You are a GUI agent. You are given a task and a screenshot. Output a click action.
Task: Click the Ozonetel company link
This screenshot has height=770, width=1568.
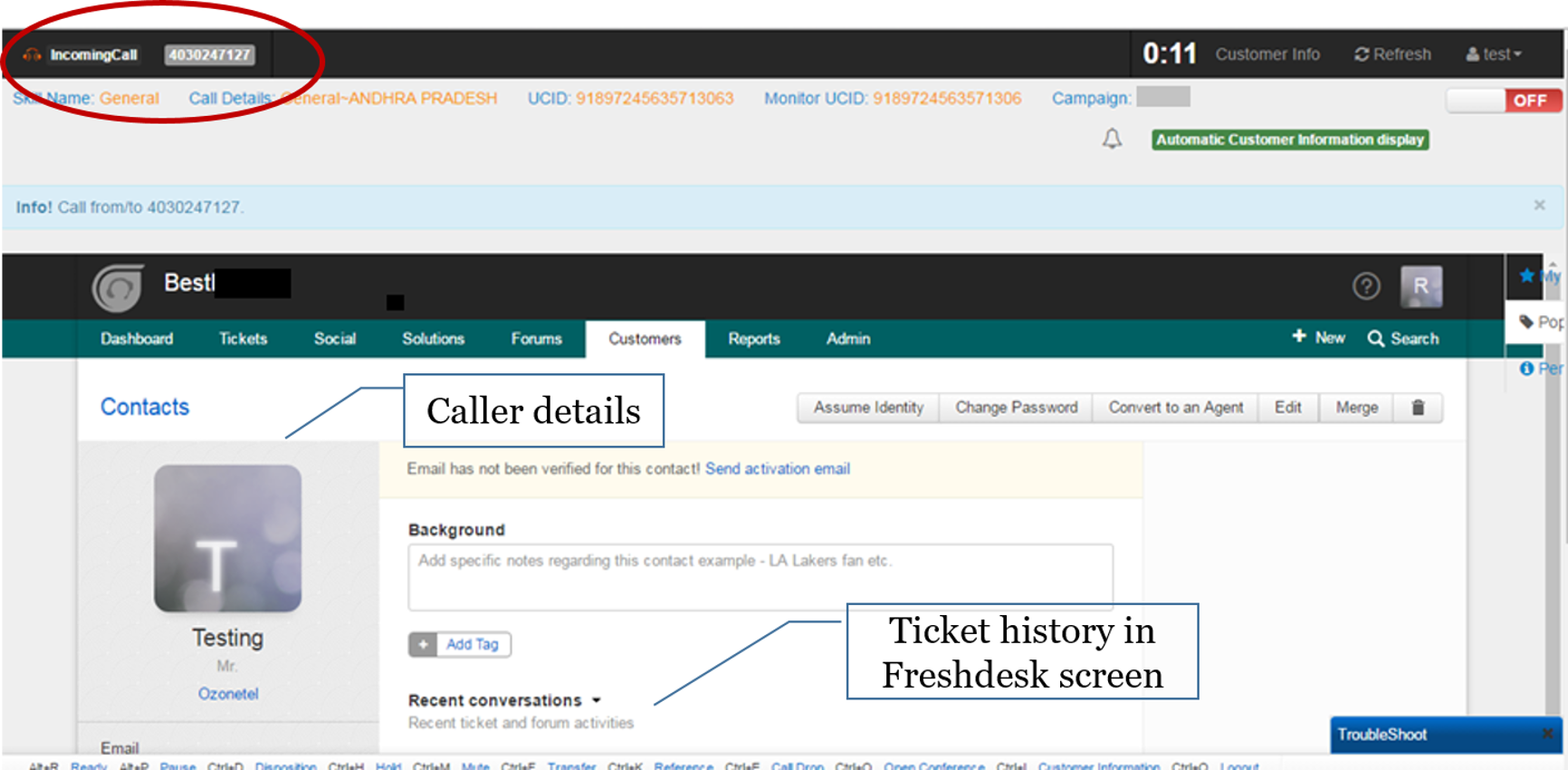point(228,693)
